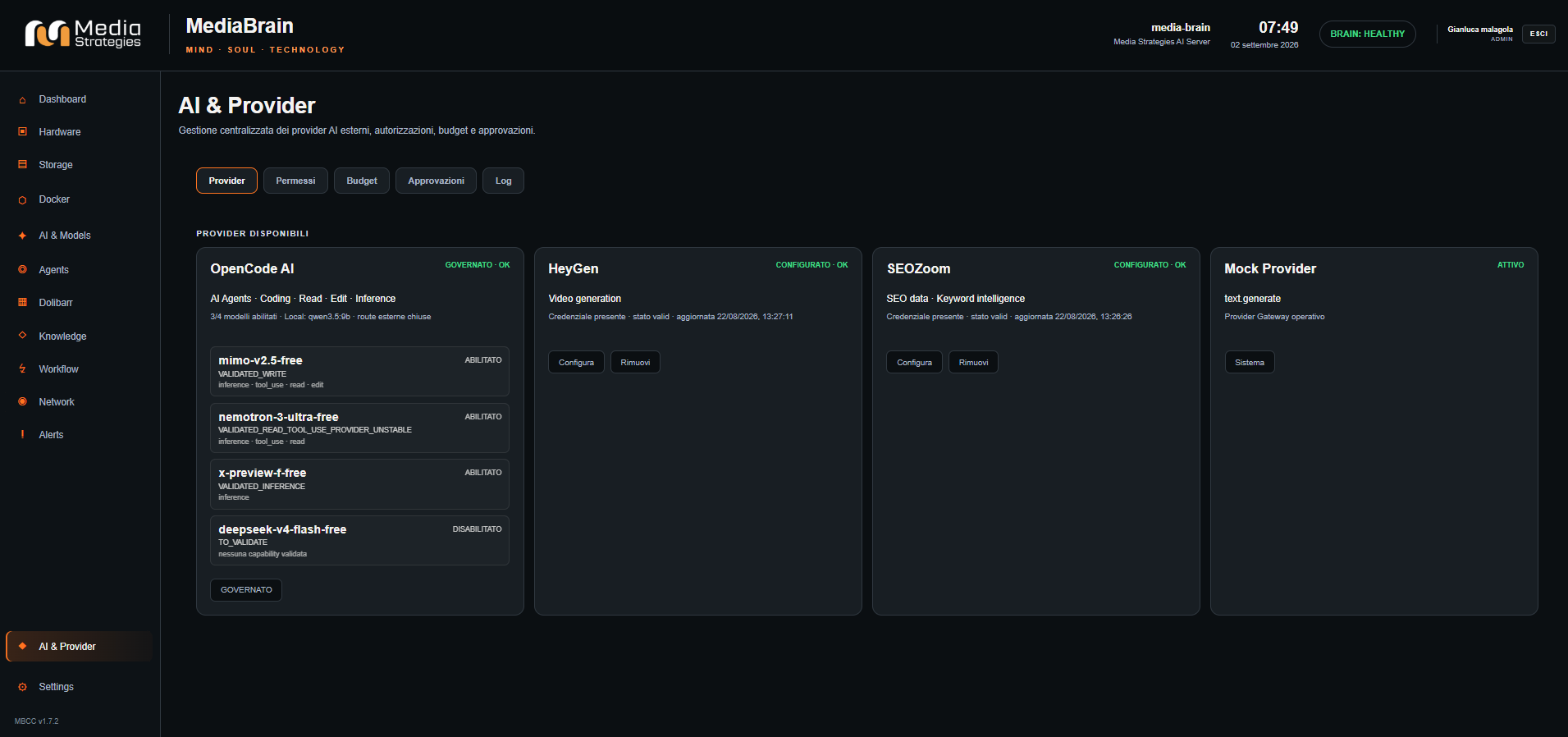Click the OpenCode AI card title
This screenshot has height=737, width=1568.
click(x=252, y=268)
